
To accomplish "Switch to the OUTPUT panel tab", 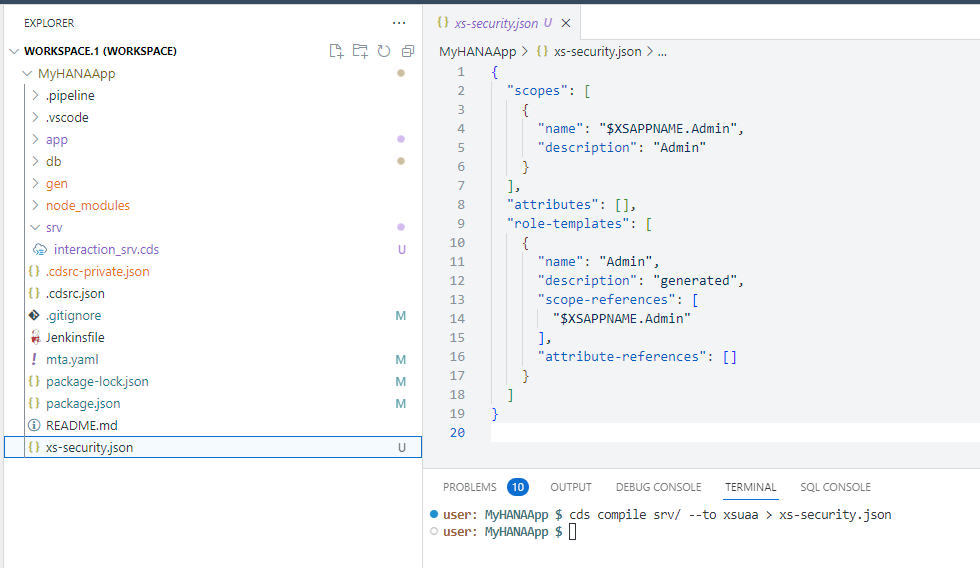I will (571, 487).
